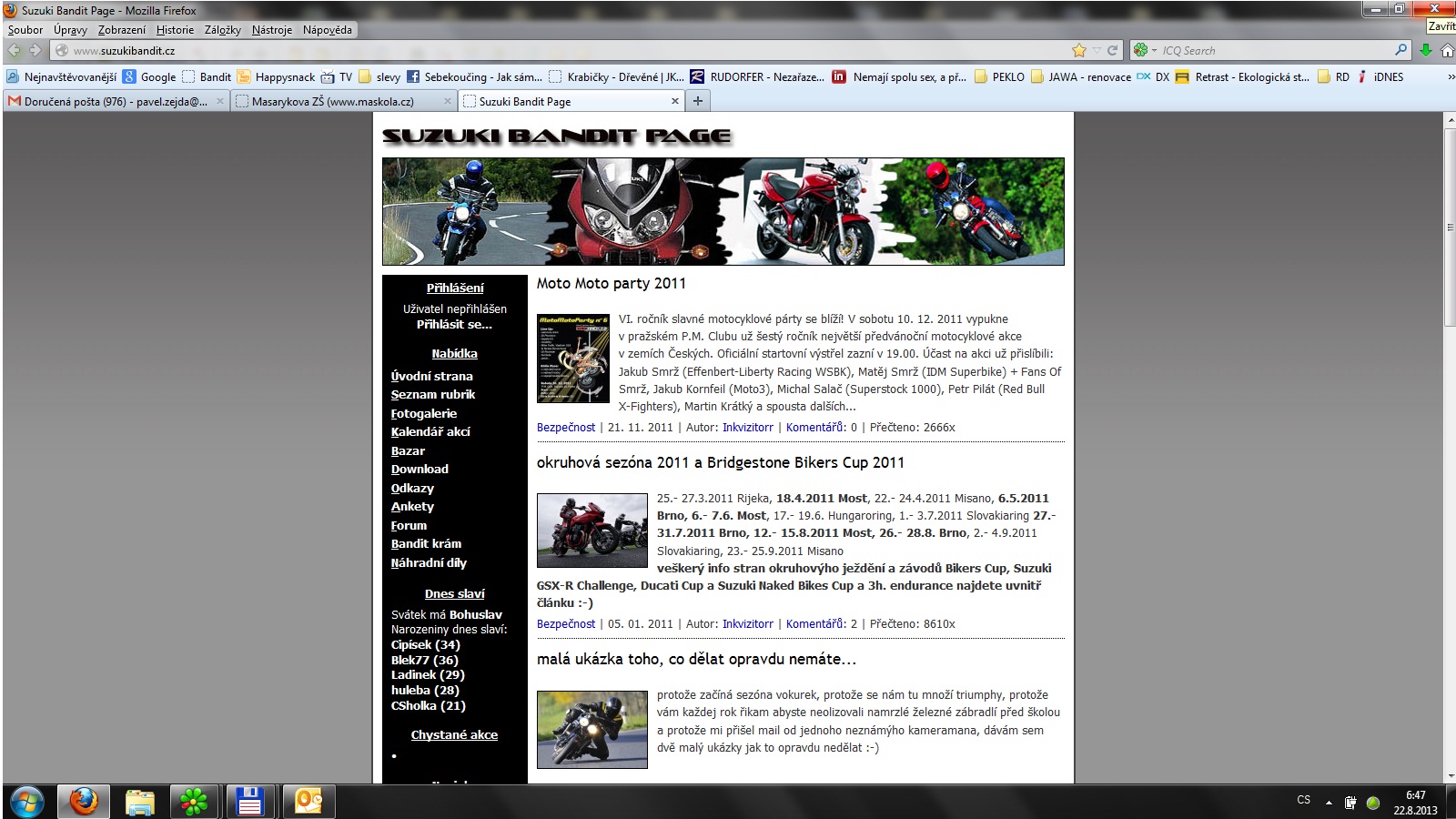Open the Nástroje menu
This screenshot has width=1456, height=819.
pyautogui.click(x=272, y=30)
